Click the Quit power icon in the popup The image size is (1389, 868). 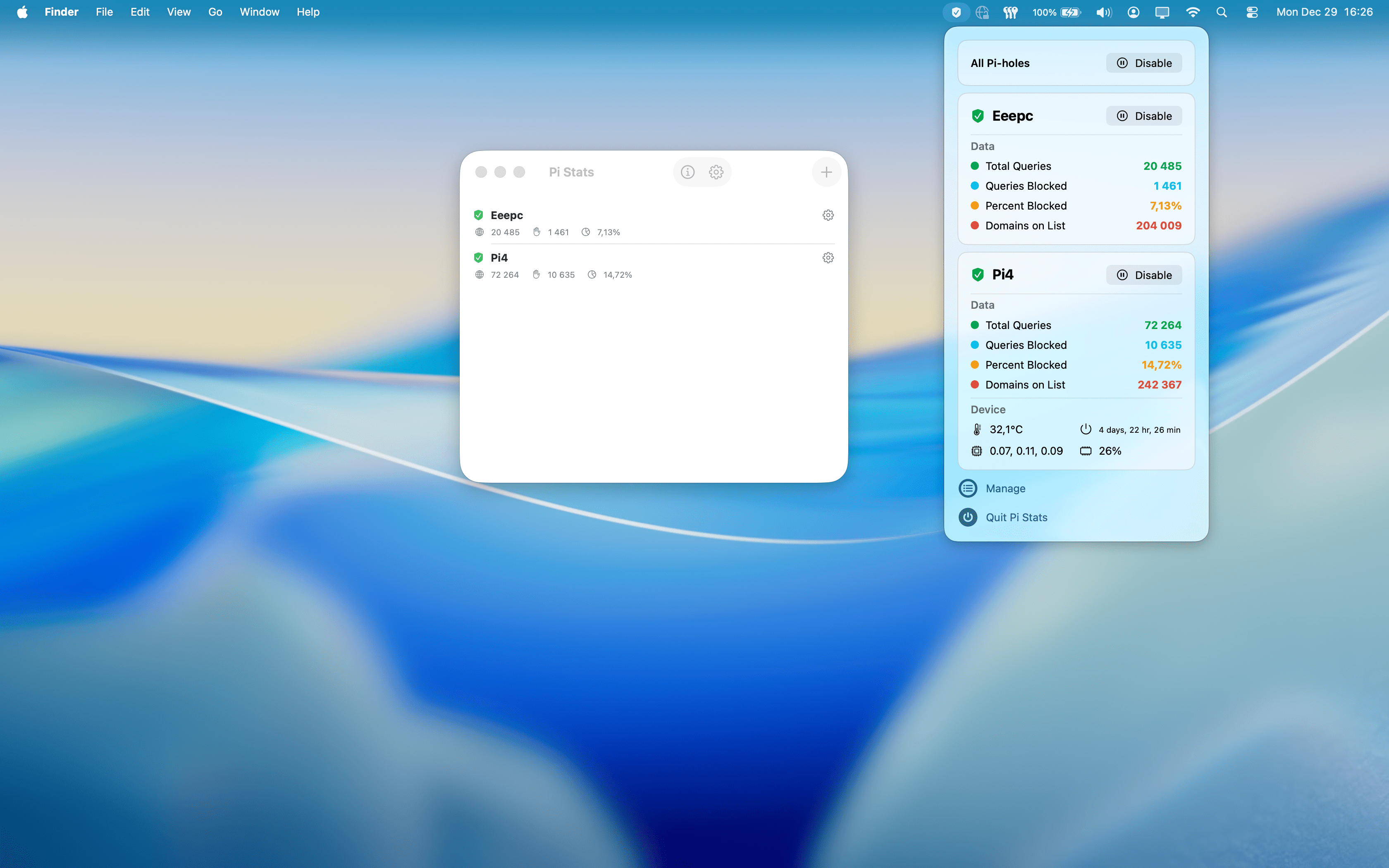click(x=968, y=517)
